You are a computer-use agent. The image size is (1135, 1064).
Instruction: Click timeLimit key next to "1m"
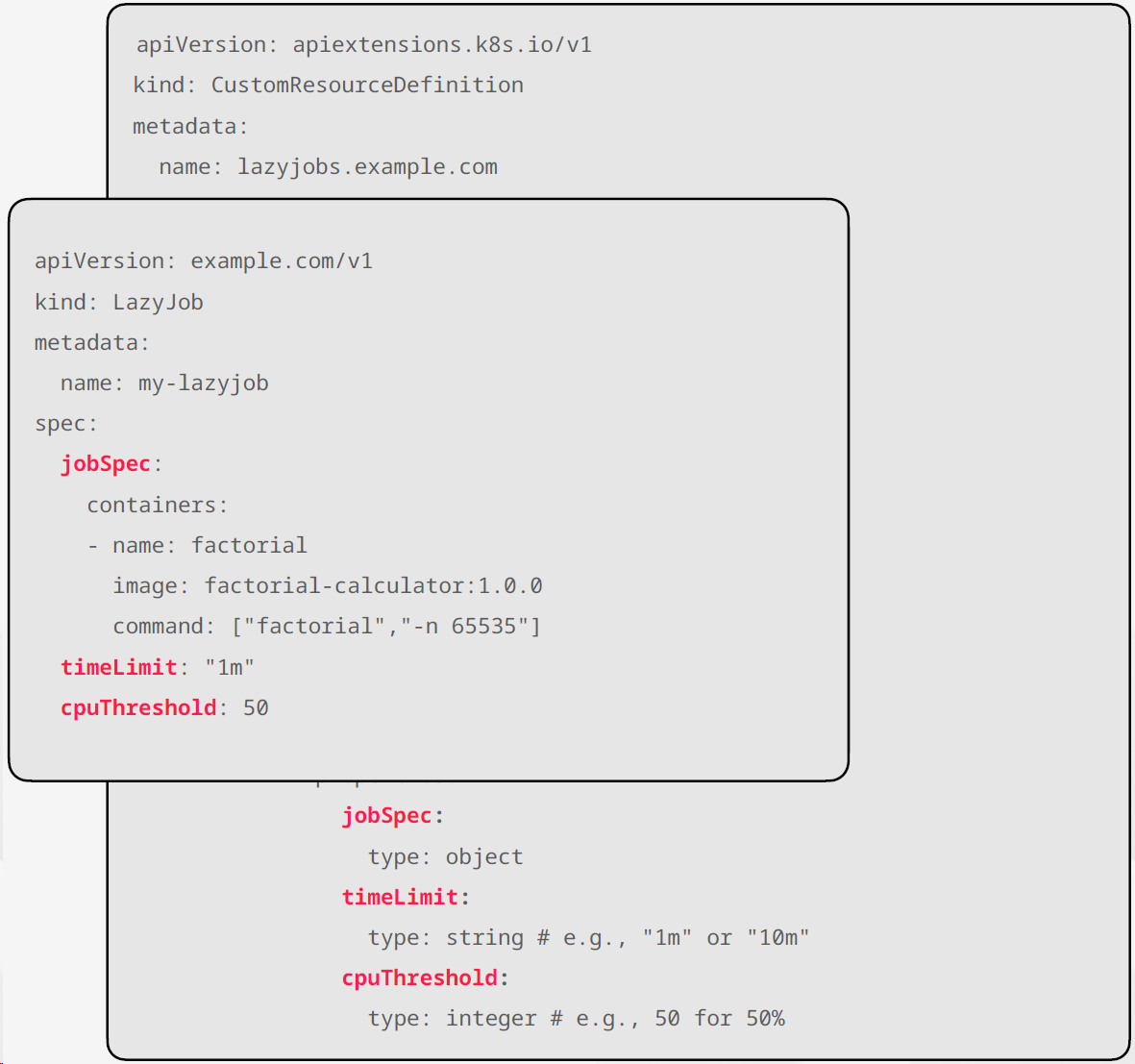click(x=119, y=668)
